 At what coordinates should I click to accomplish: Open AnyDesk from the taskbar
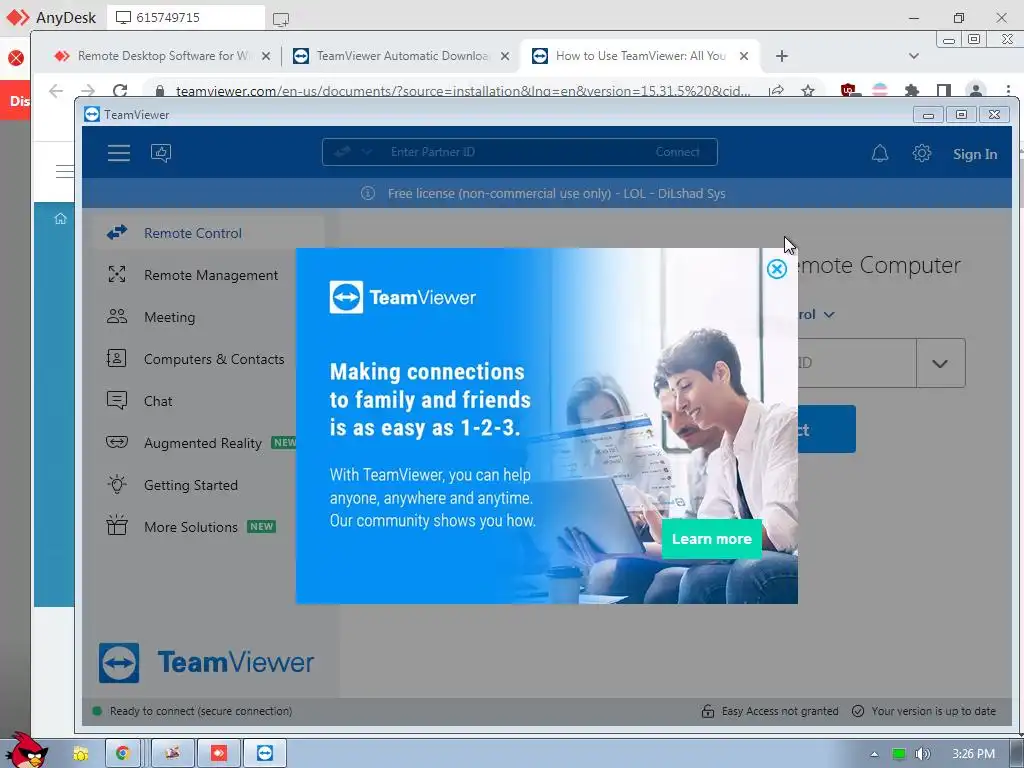pyautogui.click(x=219, y=754)
